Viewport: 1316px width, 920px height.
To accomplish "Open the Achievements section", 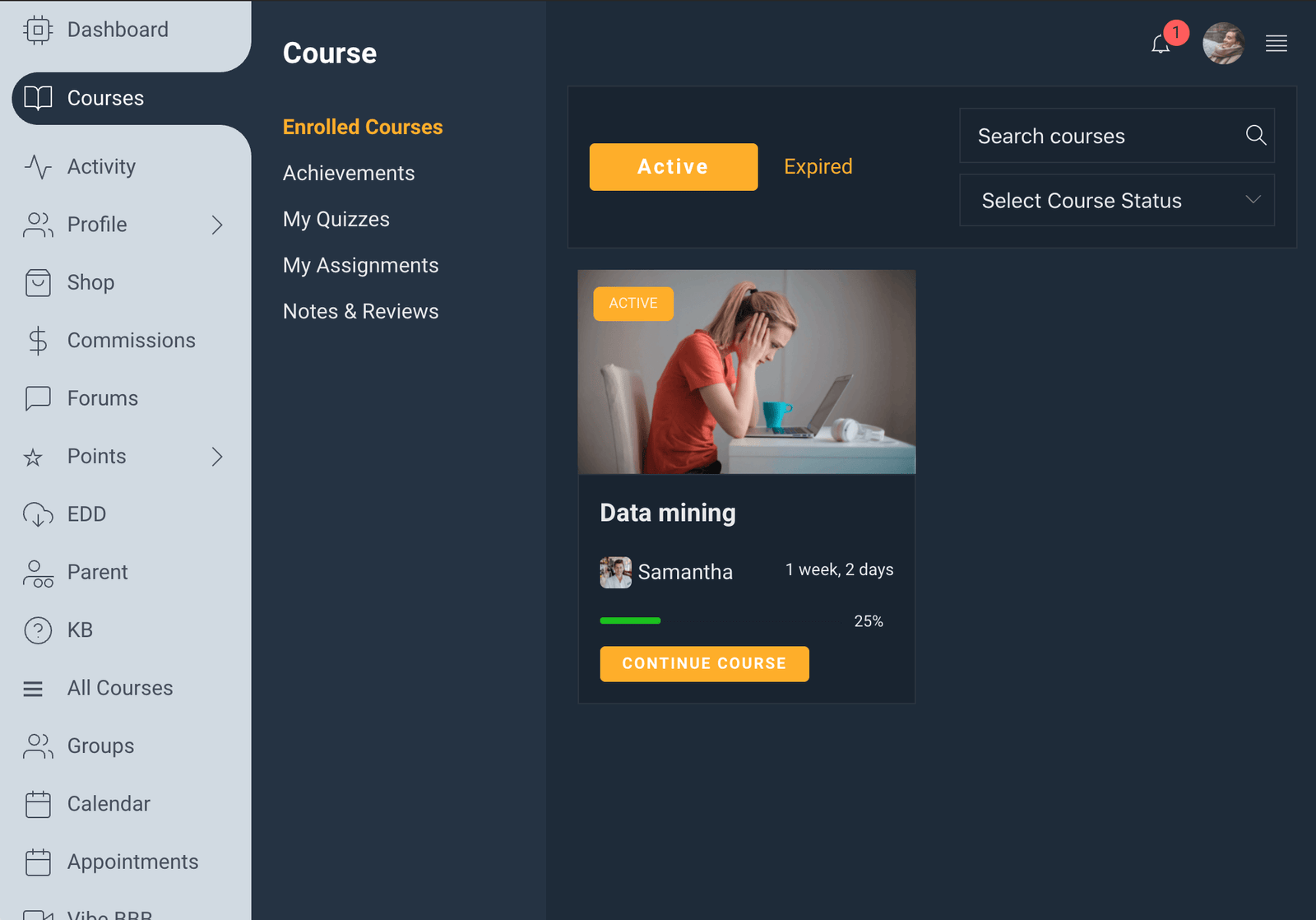I will click(x=349, y=174).
